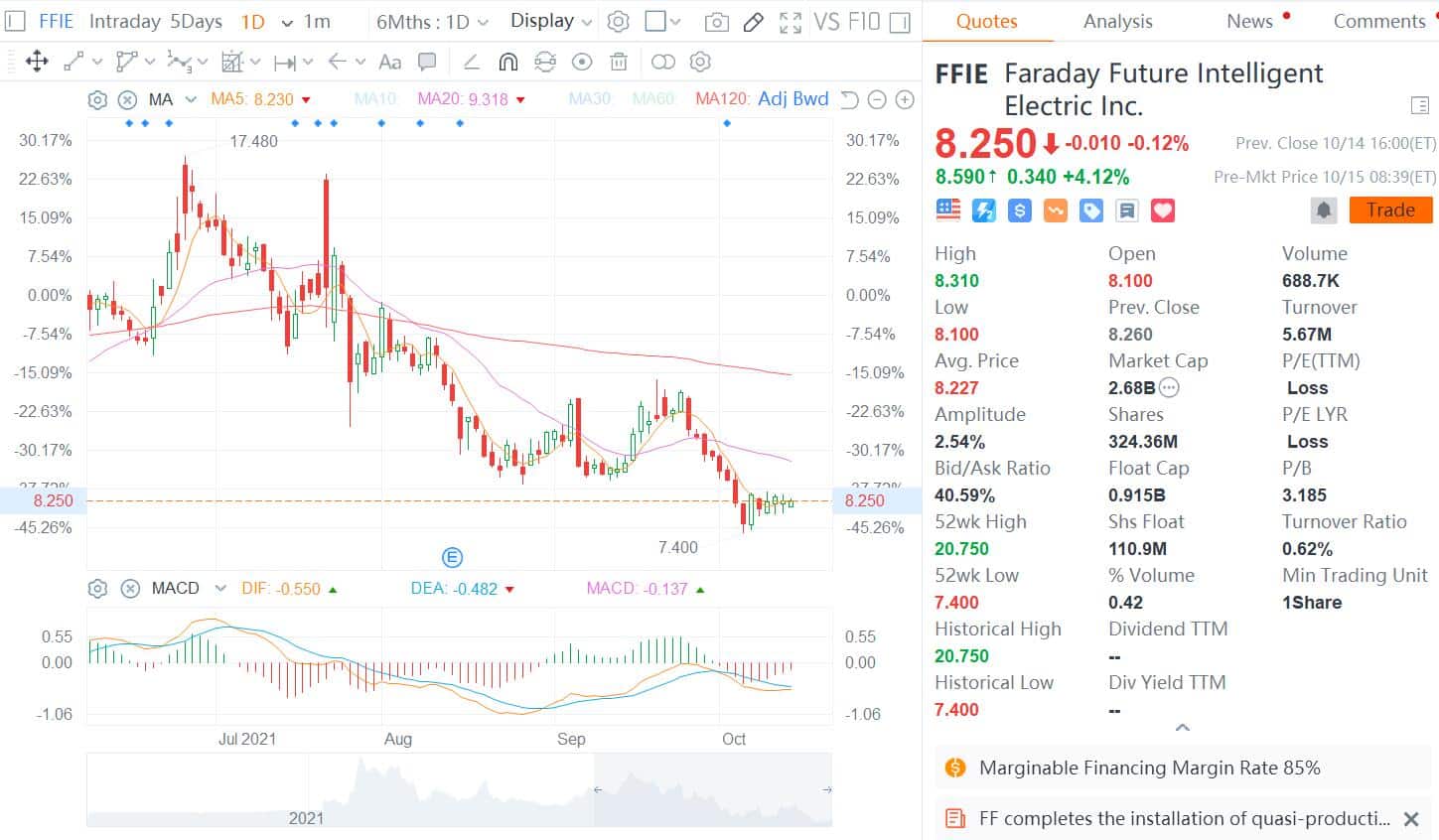This screenshot has height=840, width=1439.
Task: Select the magnet snap tool
Action: 507,63
